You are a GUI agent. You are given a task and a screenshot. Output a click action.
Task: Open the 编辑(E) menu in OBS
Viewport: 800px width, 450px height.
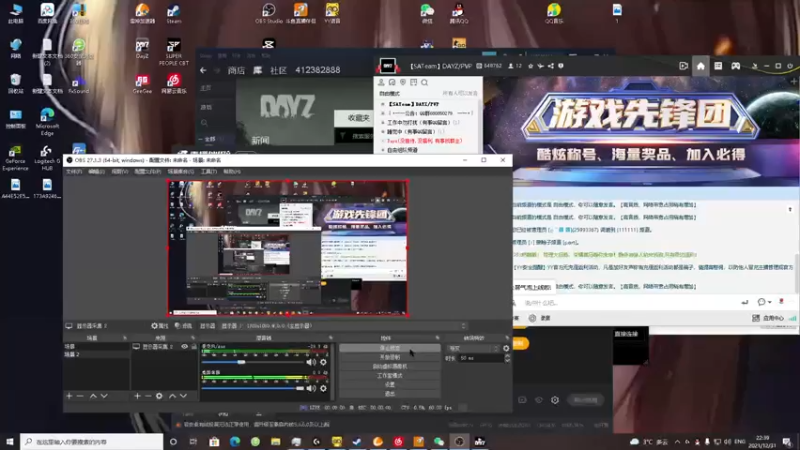(x=96, y=171)
